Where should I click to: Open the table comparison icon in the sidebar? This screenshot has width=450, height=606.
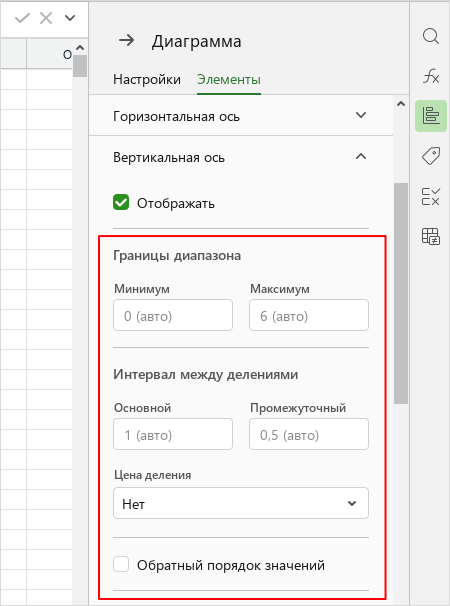coord(431,236)
